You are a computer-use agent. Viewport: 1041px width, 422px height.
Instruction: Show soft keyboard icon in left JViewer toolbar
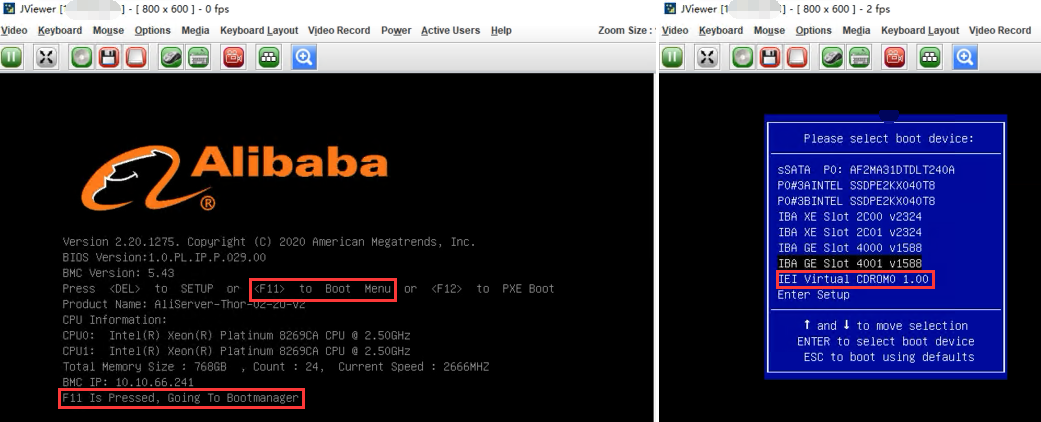198,58
